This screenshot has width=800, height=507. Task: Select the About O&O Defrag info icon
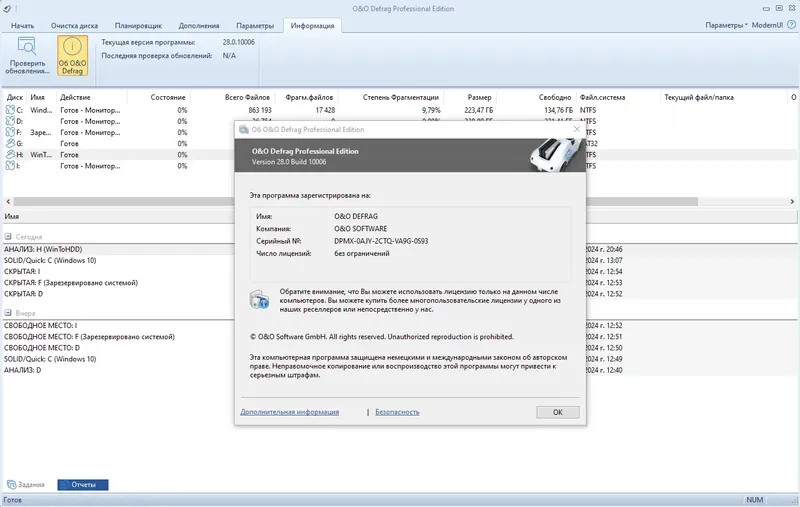(x=72, y=46)
